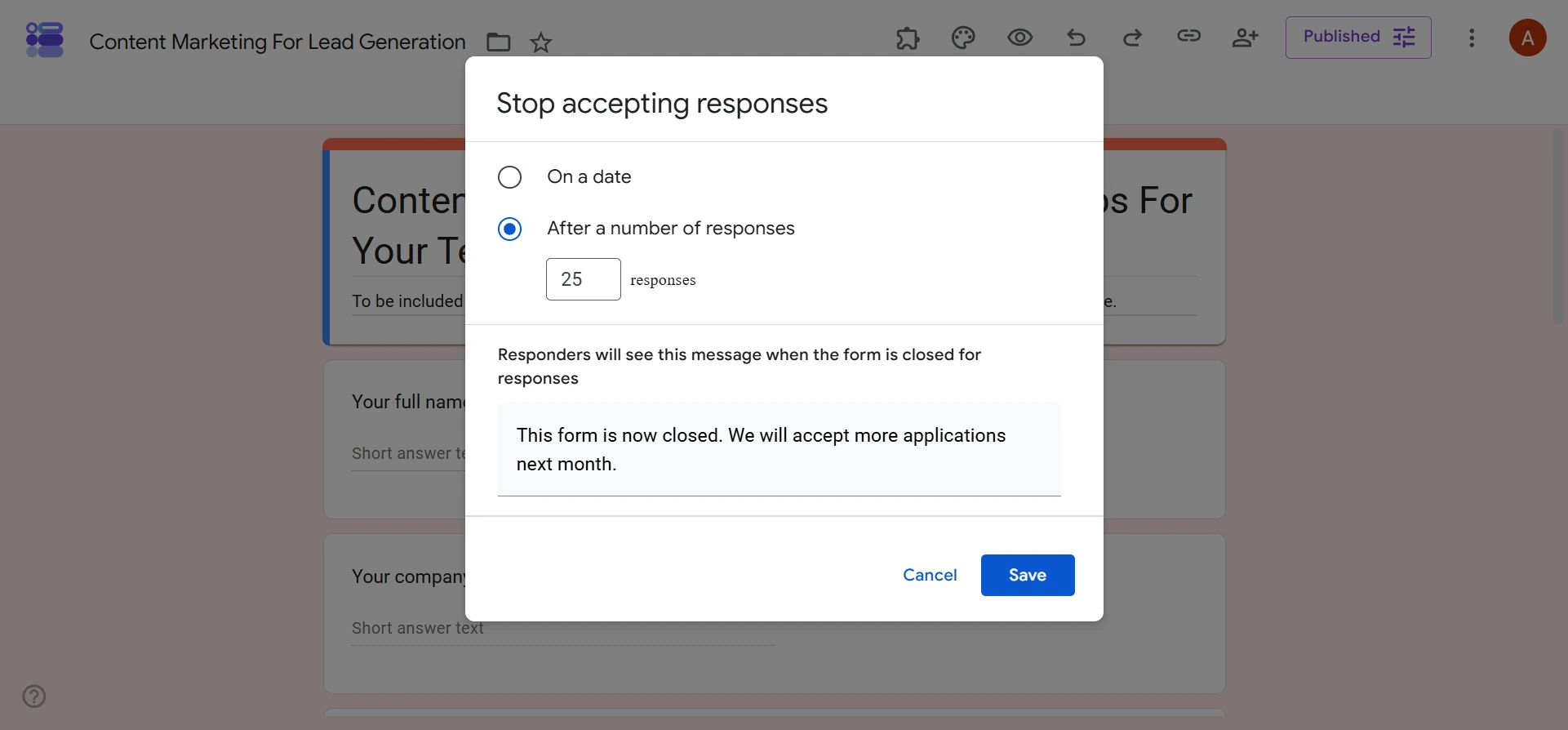This screenshot has height=730, width=1568.
Task: Click the Stop accepting responses heading
Action: [662, 104]
